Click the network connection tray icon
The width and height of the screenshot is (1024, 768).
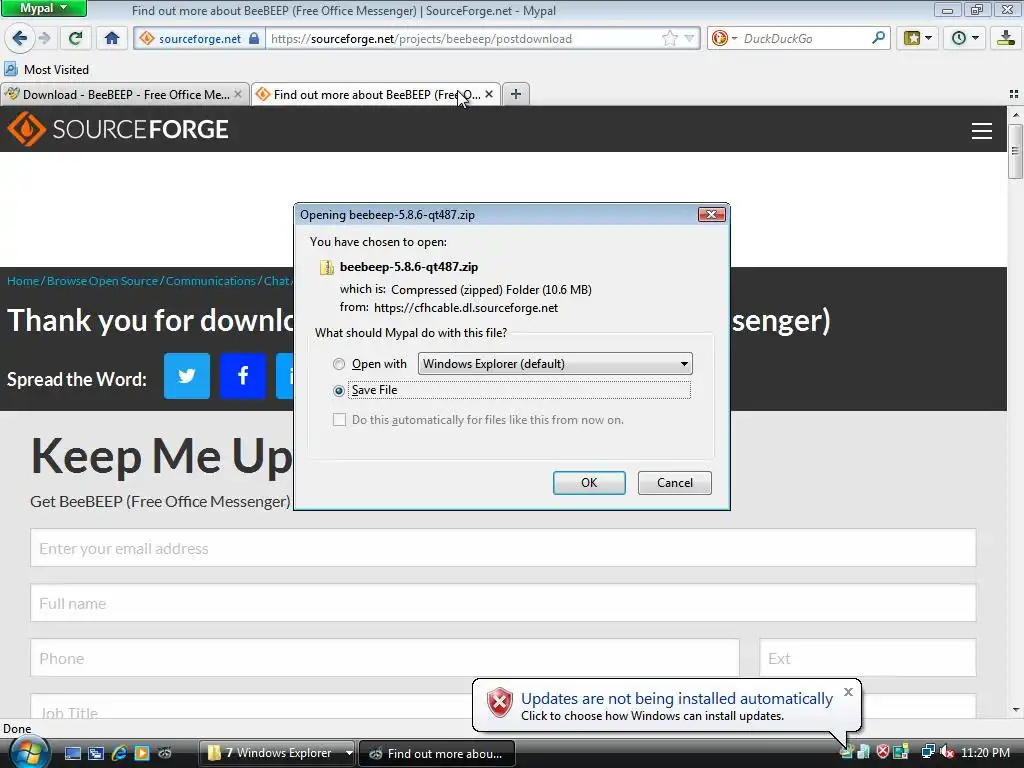(927, 752)
